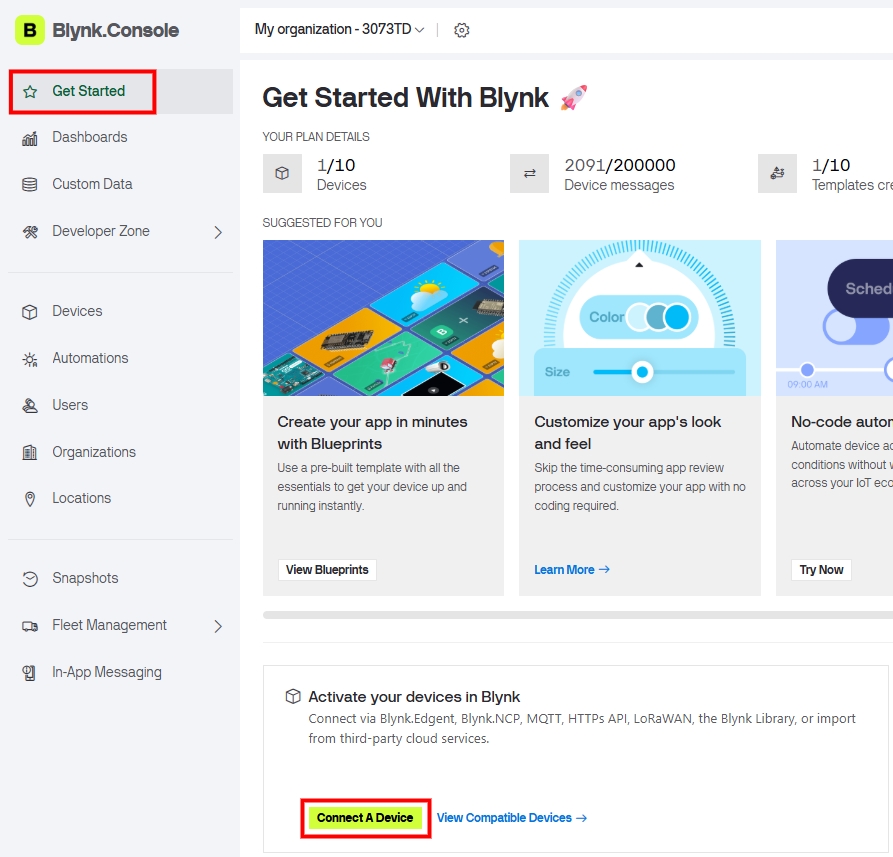Image resolution: width=893 pixels, height=857 pixels.
Task: Open organization settings via the gear icon
Action: click(460, 30)
